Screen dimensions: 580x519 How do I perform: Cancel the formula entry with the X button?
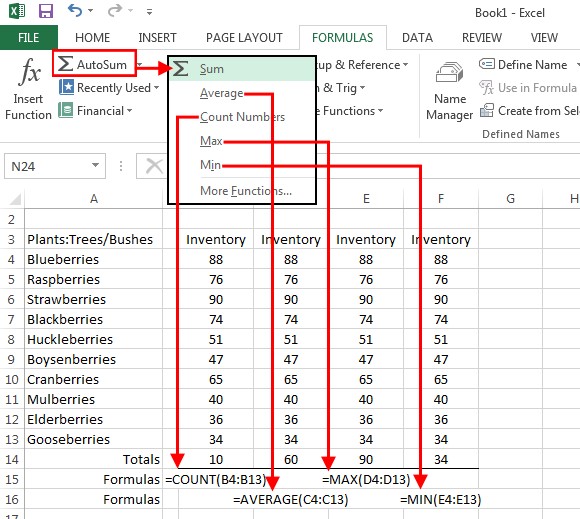154,166
